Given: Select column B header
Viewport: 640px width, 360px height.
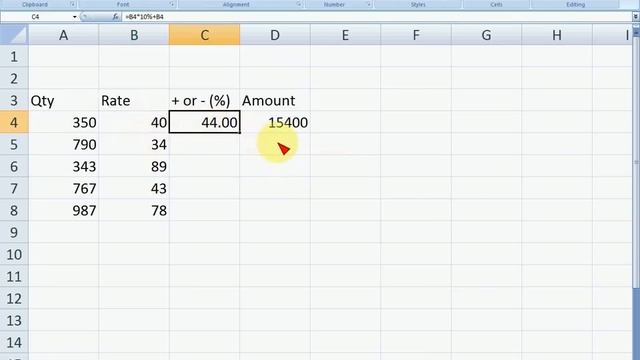Looking at the screenshot, I should [x=134, y=35].
